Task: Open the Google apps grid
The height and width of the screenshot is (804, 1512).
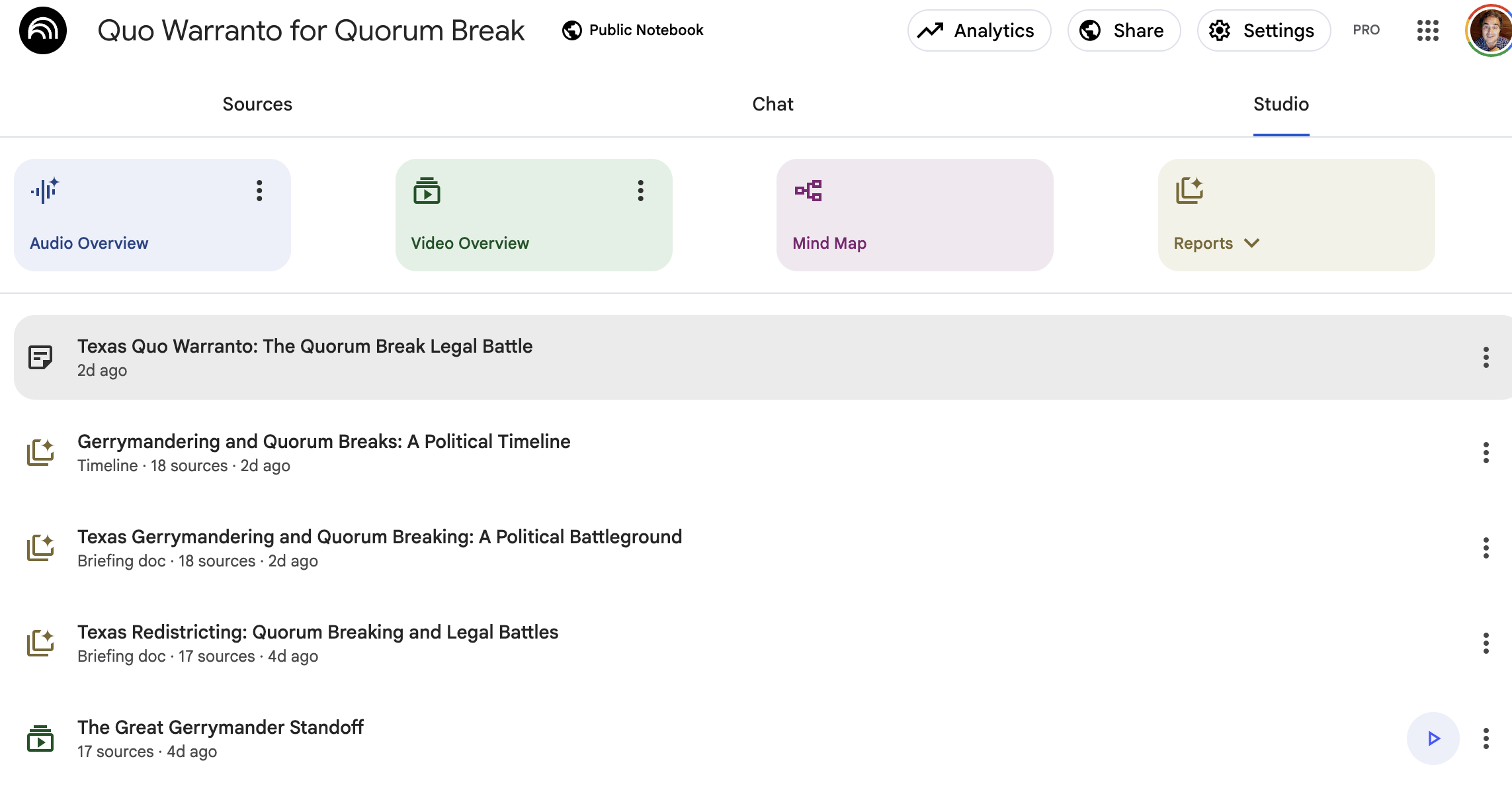Action: (1428, 30)
